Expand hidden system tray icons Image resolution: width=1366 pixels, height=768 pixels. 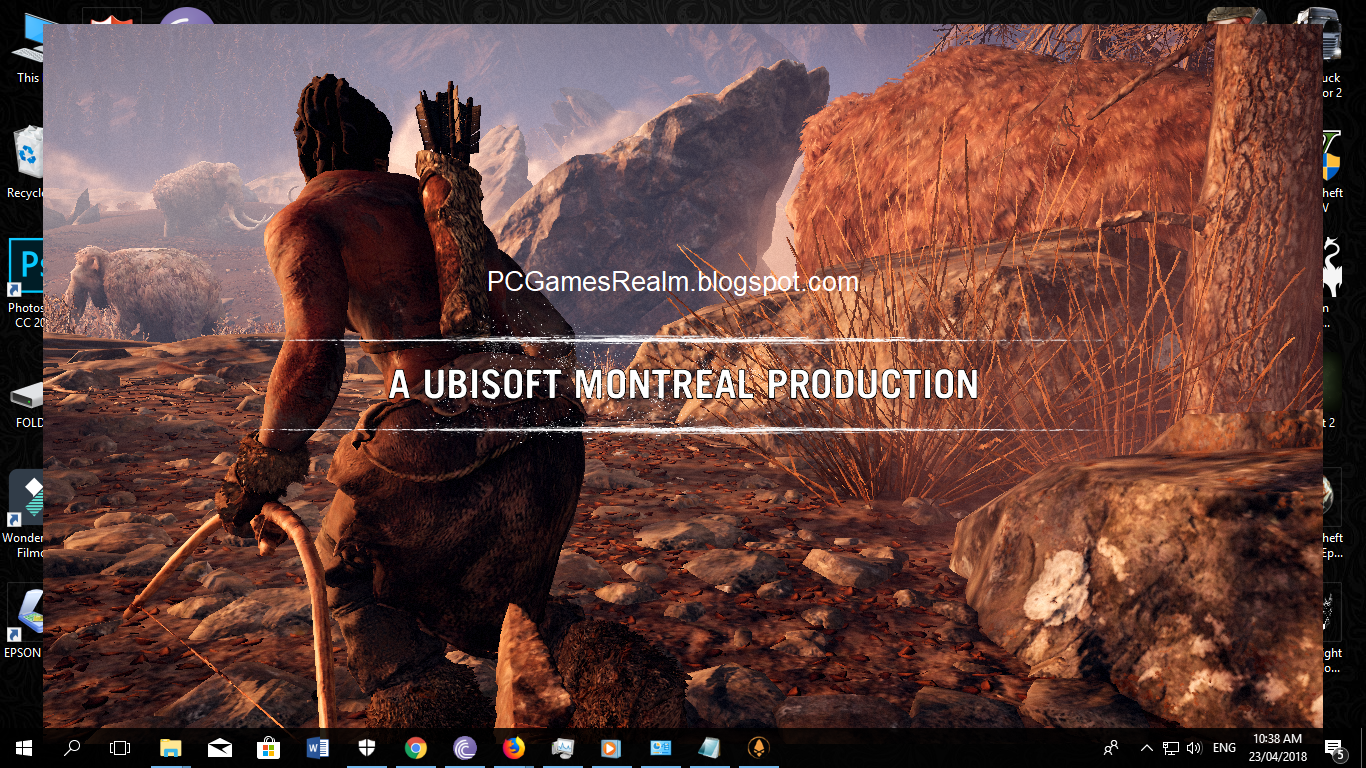click(x=1147, y=747)
